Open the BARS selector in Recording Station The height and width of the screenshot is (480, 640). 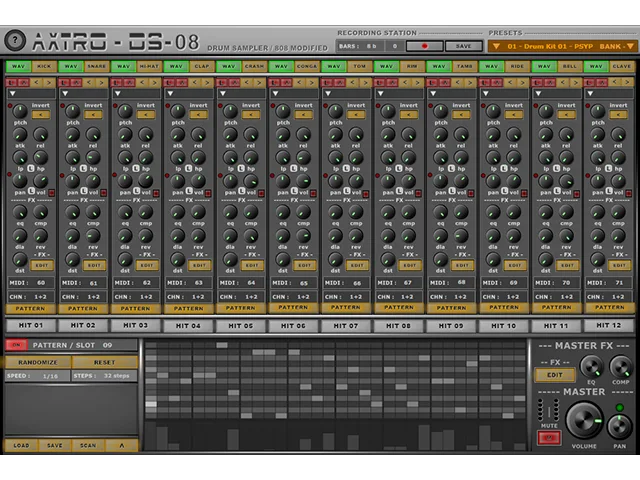click(x=360, y=46)
